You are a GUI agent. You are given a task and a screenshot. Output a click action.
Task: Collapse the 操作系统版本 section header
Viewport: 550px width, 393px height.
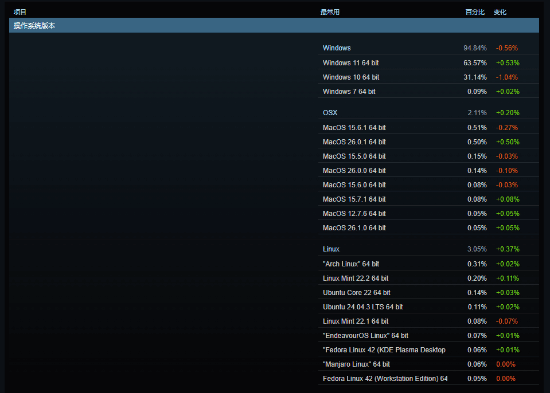[274, 26]
